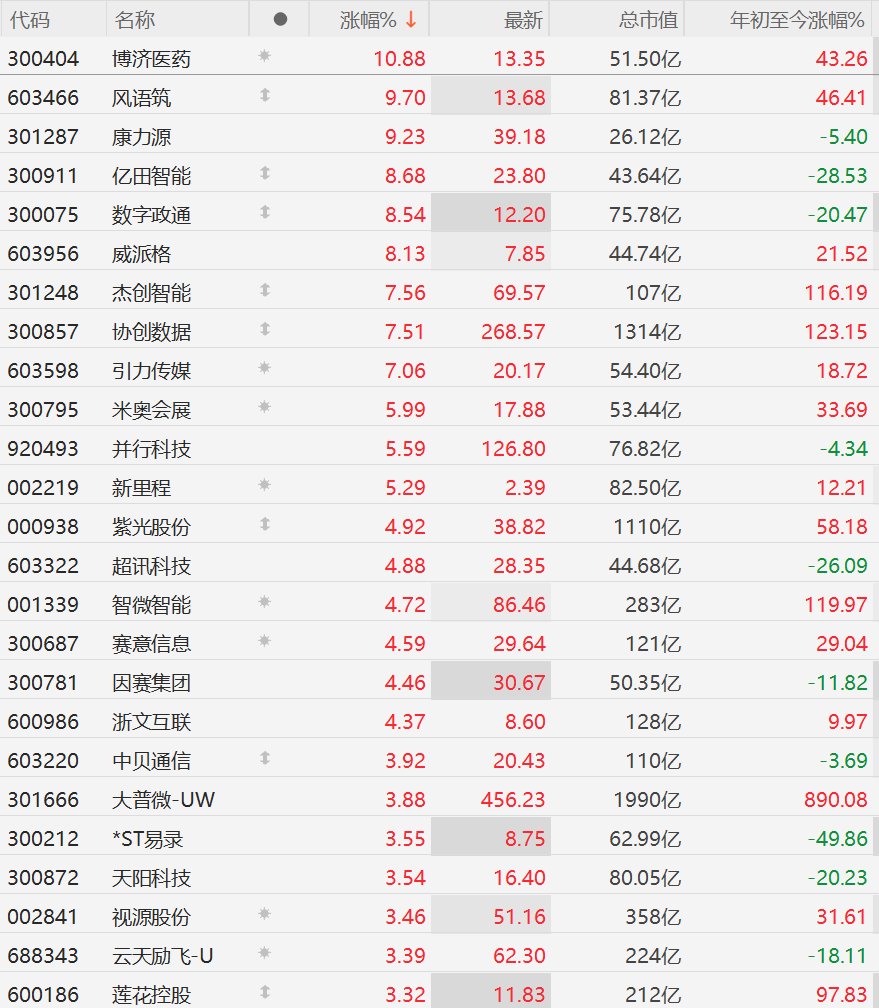This screenshot has height=1008, width=879.
Task: Select stock code 603598
Action: [x=42, y=371]
